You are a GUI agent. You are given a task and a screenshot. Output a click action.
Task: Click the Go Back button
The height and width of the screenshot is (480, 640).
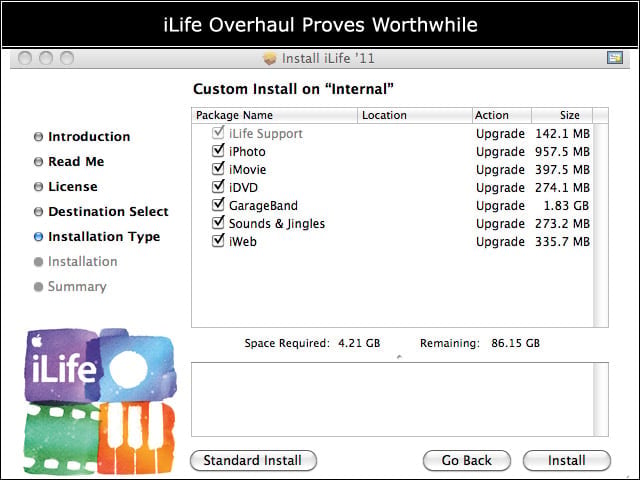coord(467,460)
